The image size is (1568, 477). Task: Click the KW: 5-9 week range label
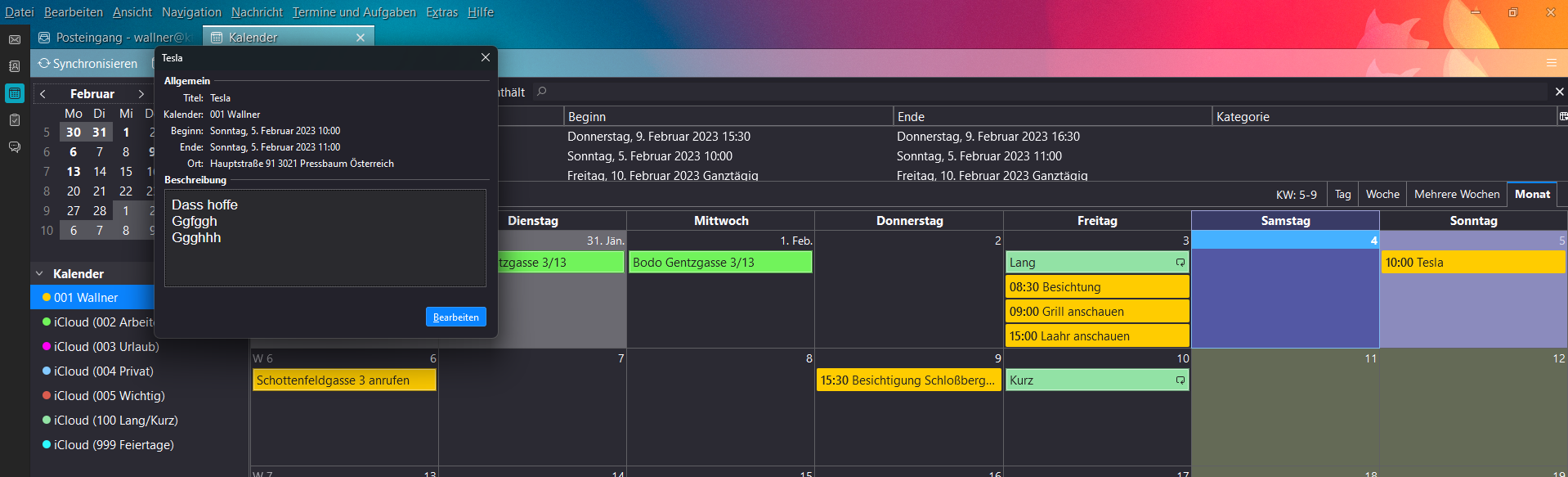1297,195
